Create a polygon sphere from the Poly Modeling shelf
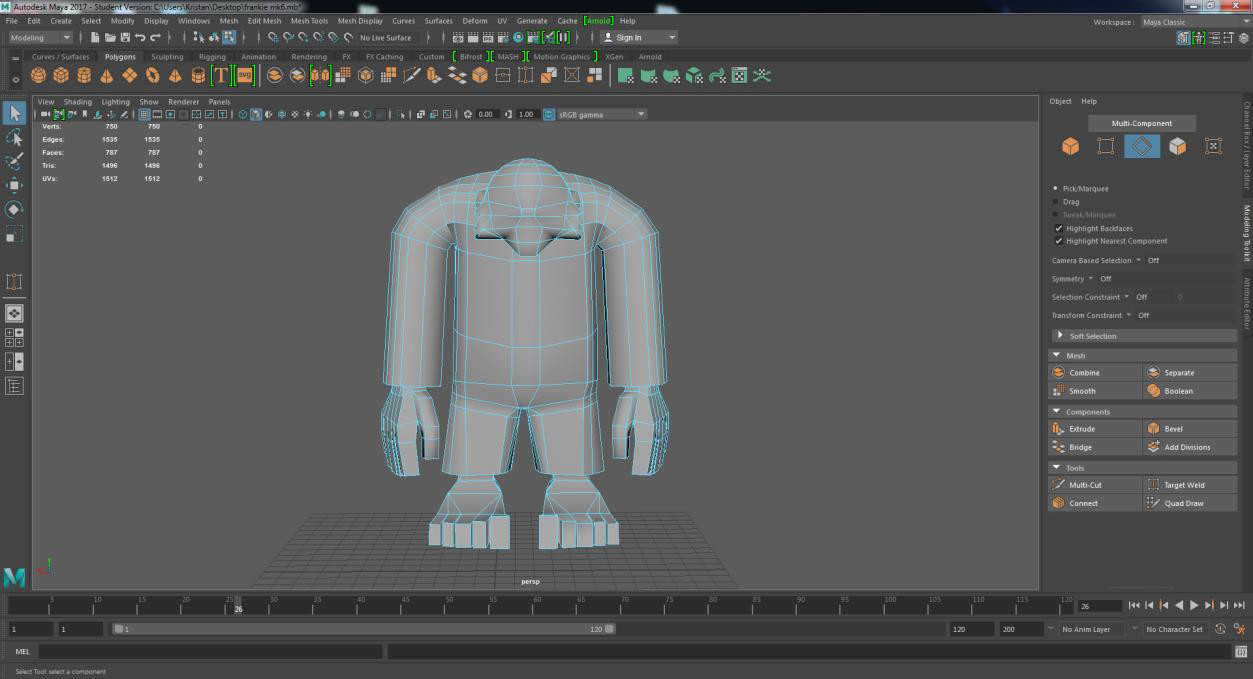 pos(38,74)
